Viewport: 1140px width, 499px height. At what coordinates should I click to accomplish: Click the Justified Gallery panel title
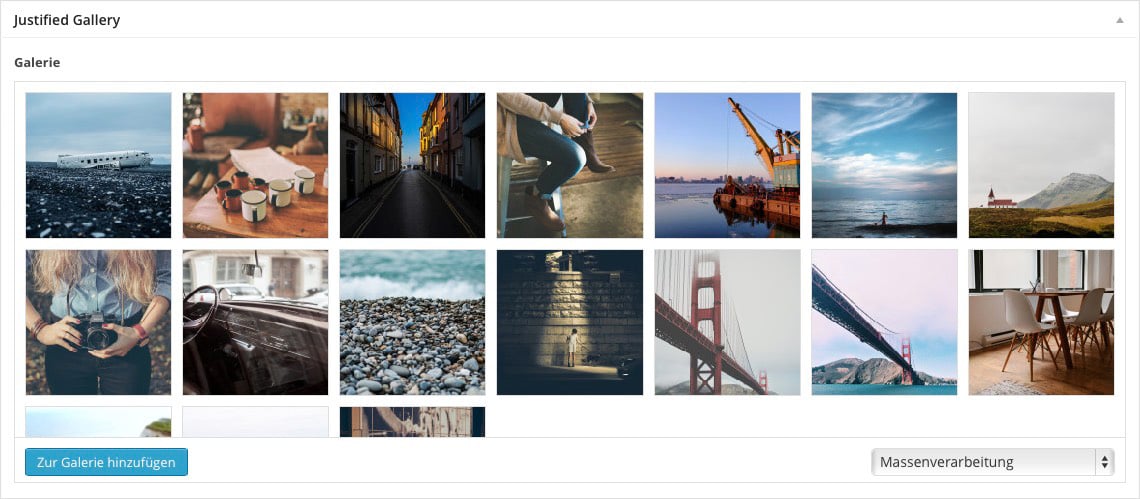point(67,20)
